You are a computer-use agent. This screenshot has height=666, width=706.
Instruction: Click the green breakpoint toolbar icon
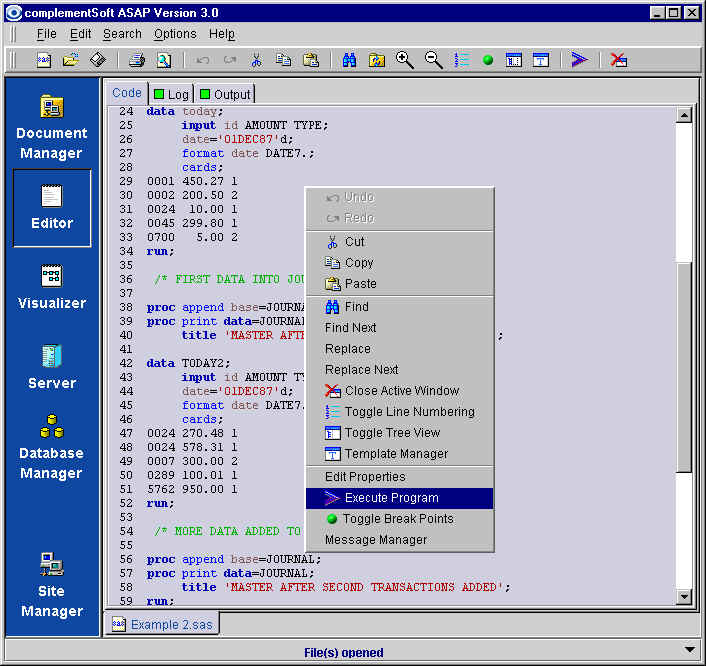[x=488, y=60]
